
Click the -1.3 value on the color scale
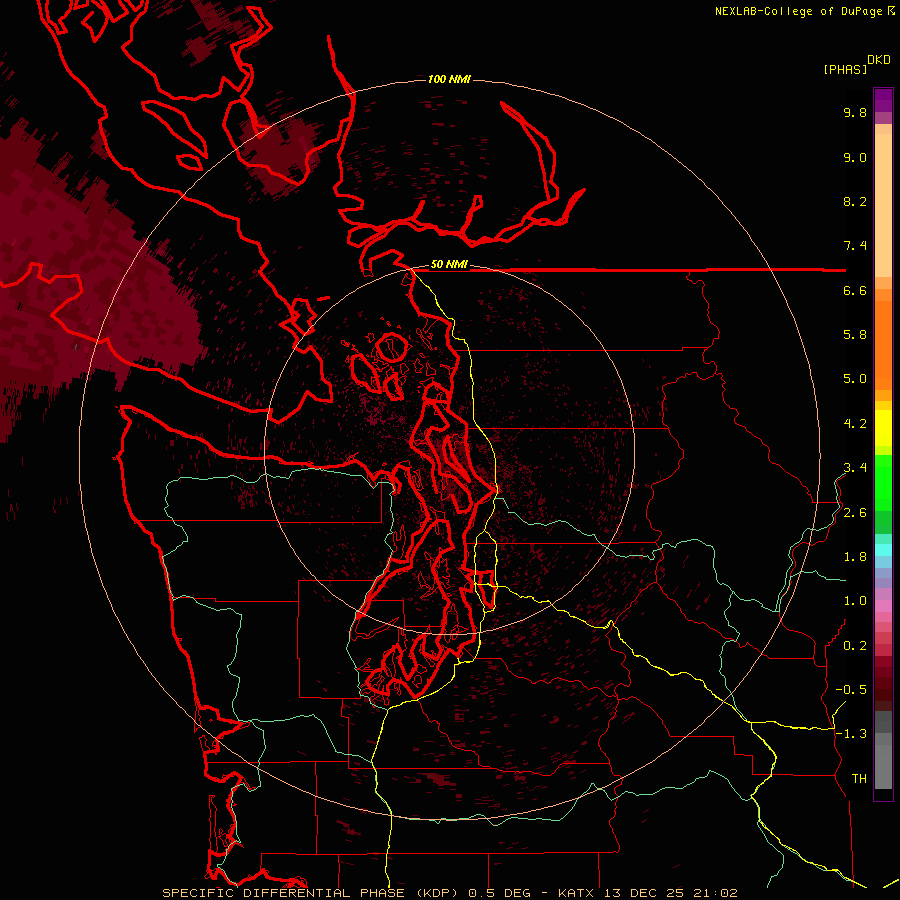pos(851,734)
